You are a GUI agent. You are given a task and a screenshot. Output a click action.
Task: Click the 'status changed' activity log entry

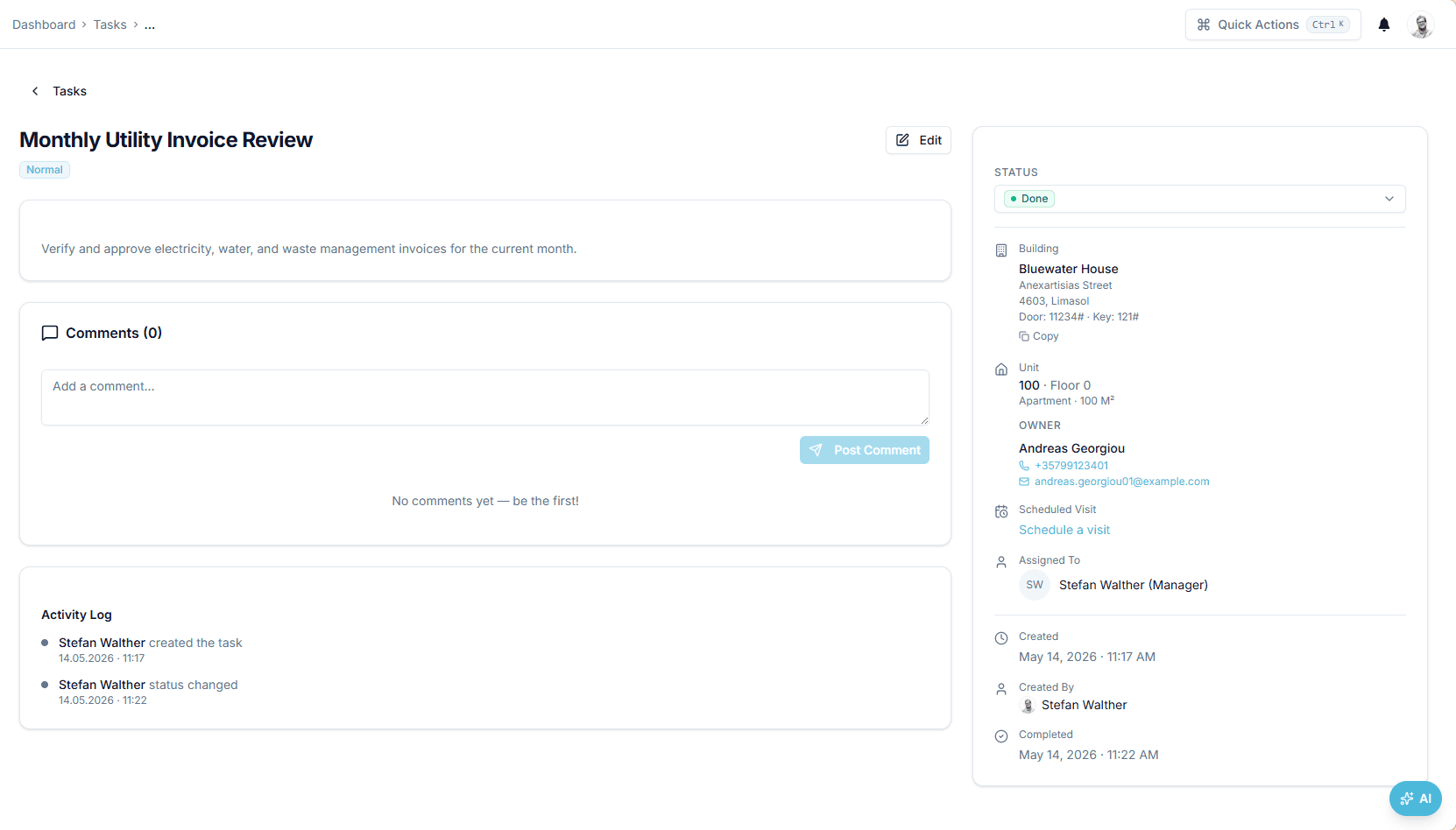click(148, 685)
